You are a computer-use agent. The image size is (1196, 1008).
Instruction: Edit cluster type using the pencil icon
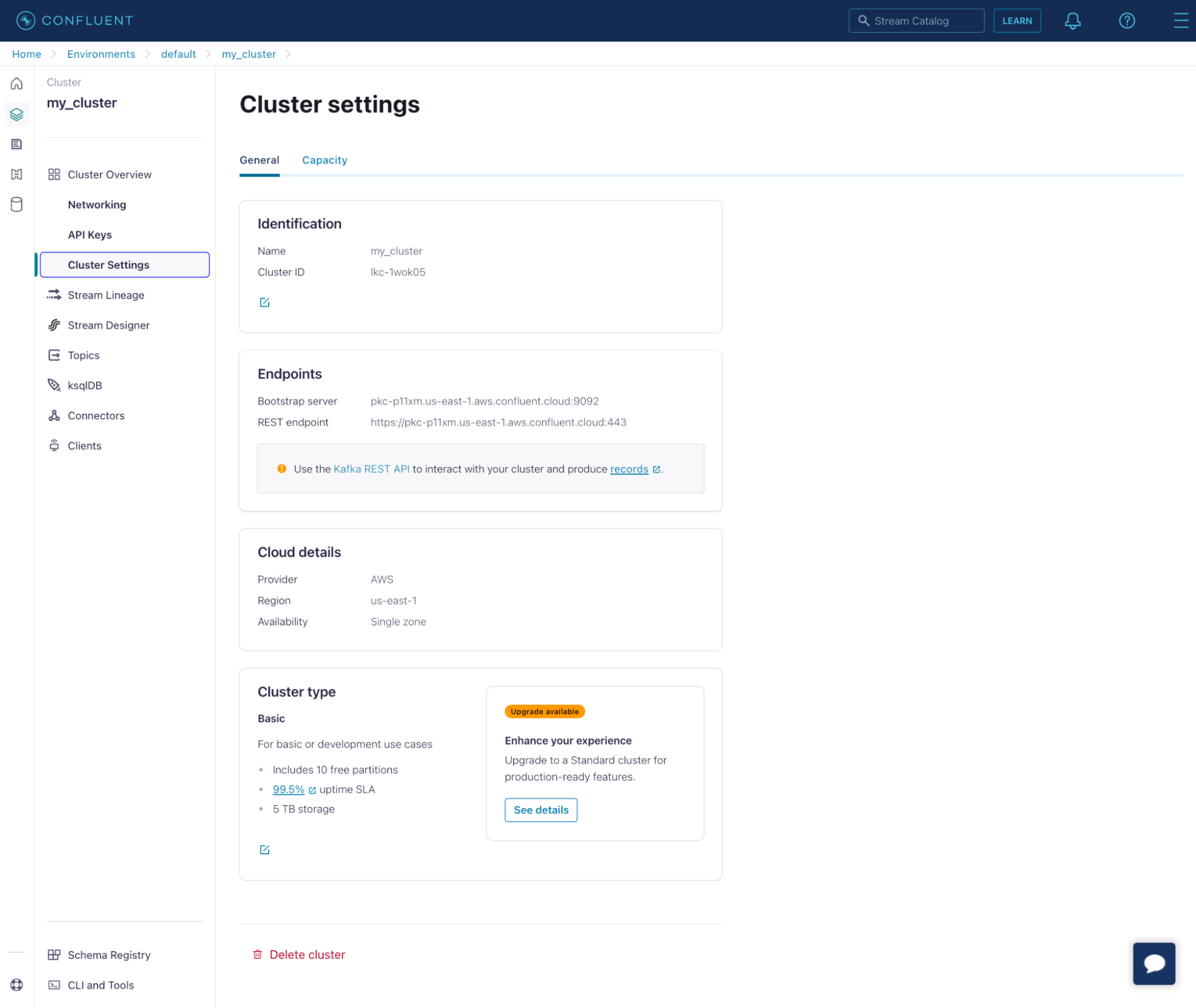pos(264,849)
